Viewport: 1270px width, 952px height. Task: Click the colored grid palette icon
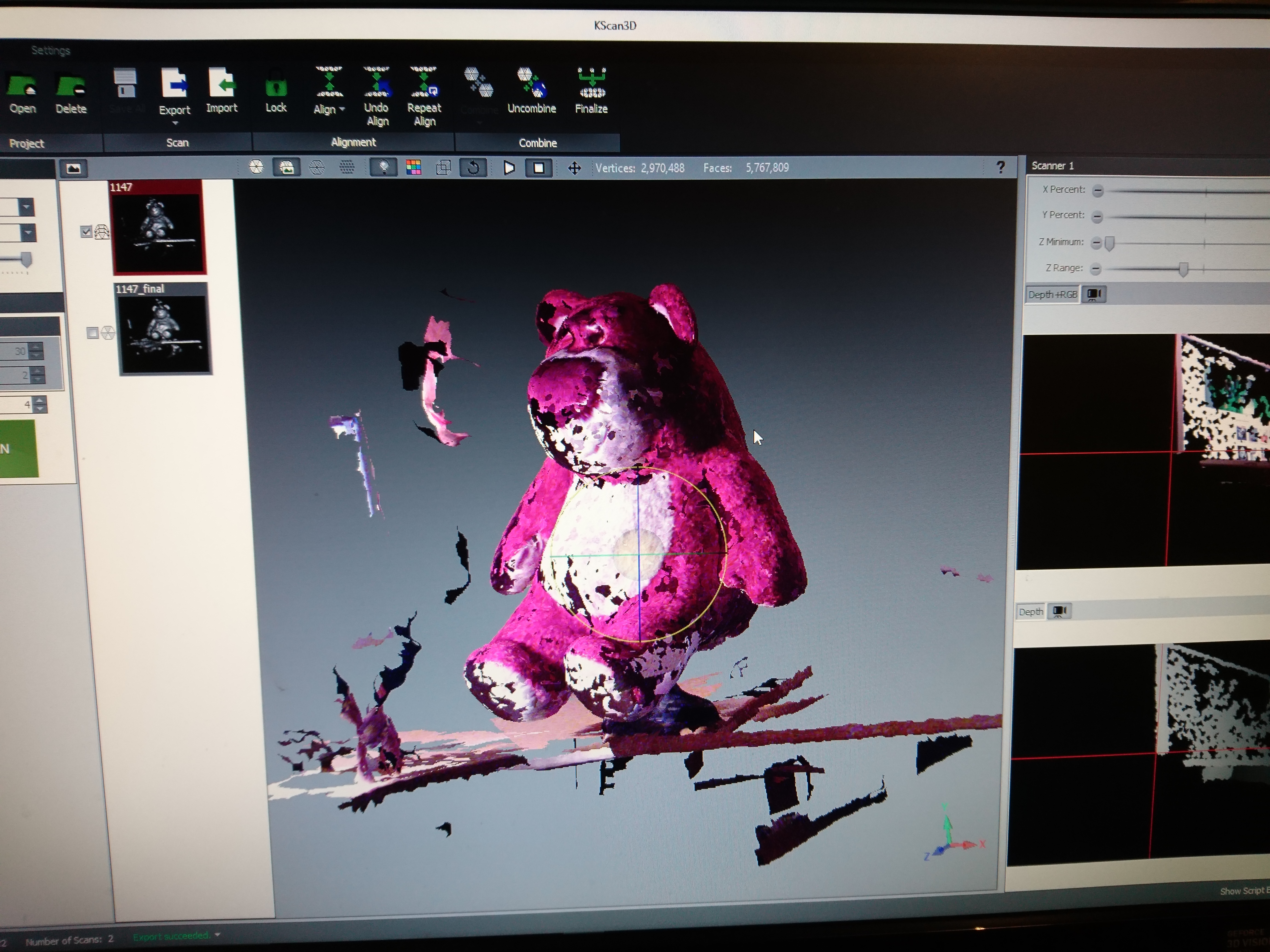pyautogui.click(x=413, y=168)
